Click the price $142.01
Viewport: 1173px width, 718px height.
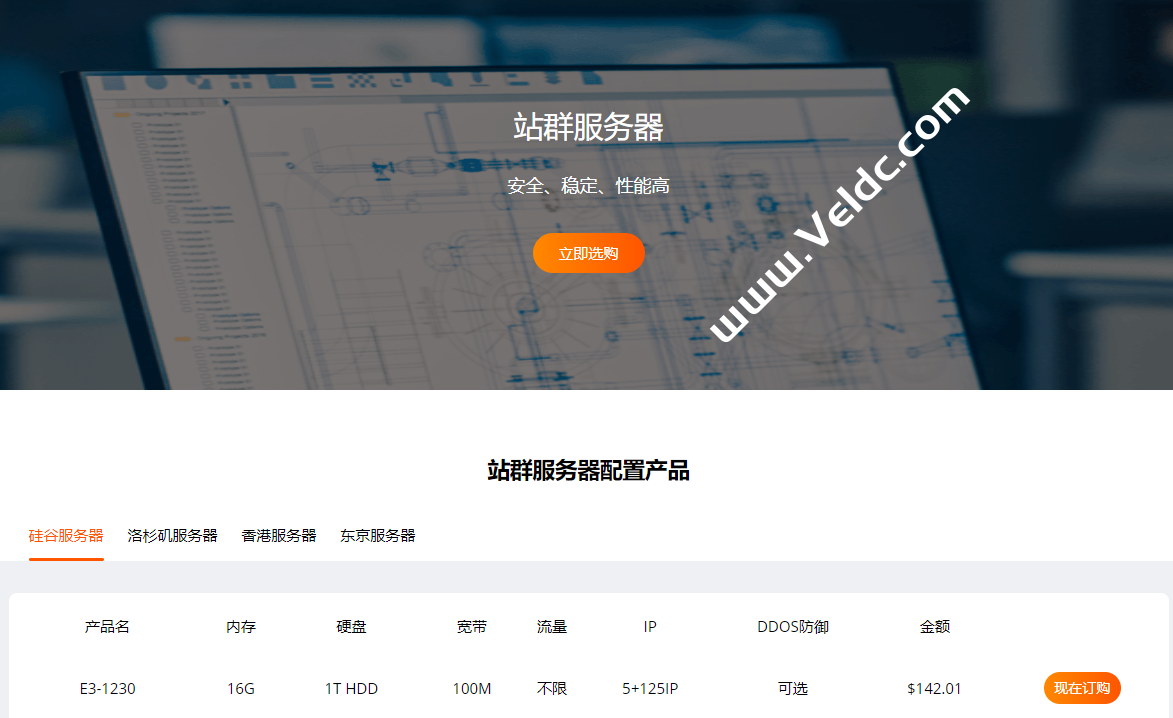click(934, 688)
